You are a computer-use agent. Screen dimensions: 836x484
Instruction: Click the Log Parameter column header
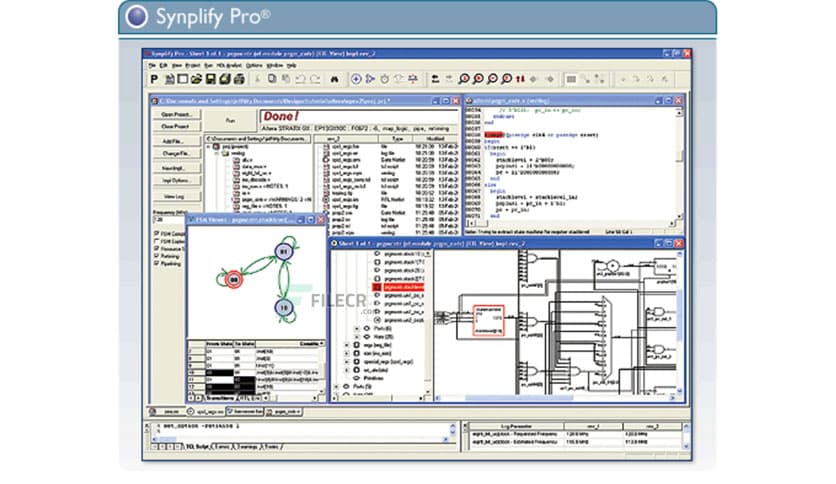[x=516, y=426]
